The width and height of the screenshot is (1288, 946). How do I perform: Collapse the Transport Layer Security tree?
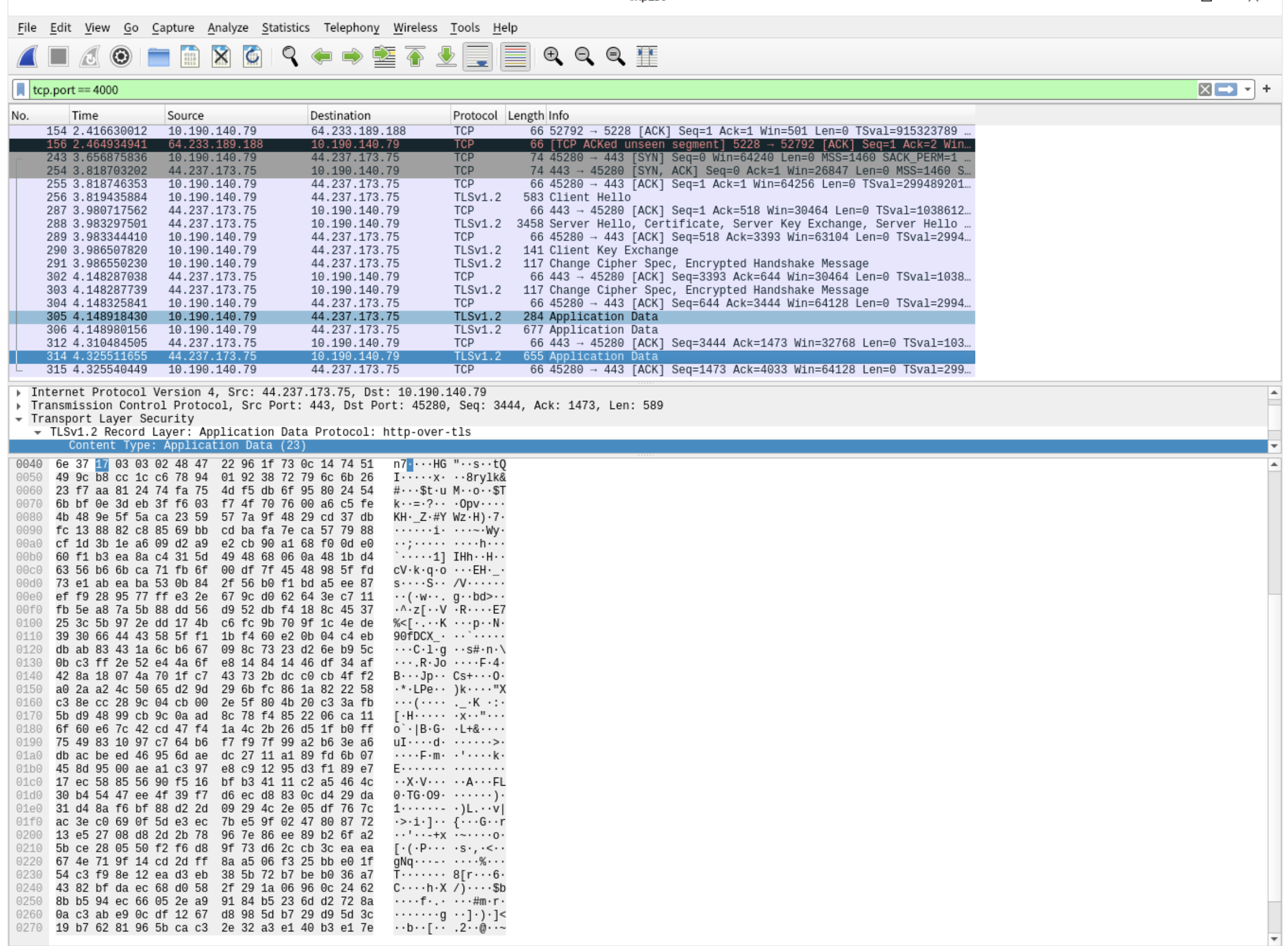(x=19, y=419)
